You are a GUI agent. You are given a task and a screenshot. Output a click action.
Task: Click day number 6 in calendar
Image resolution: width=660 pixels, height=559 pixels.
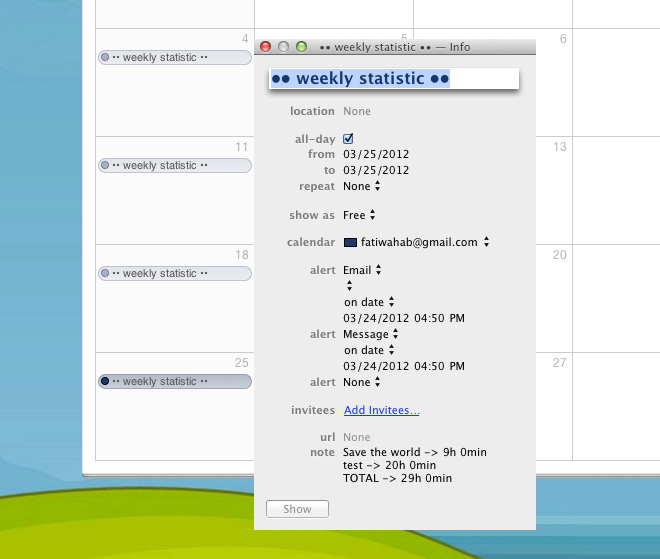pos(563,39)
